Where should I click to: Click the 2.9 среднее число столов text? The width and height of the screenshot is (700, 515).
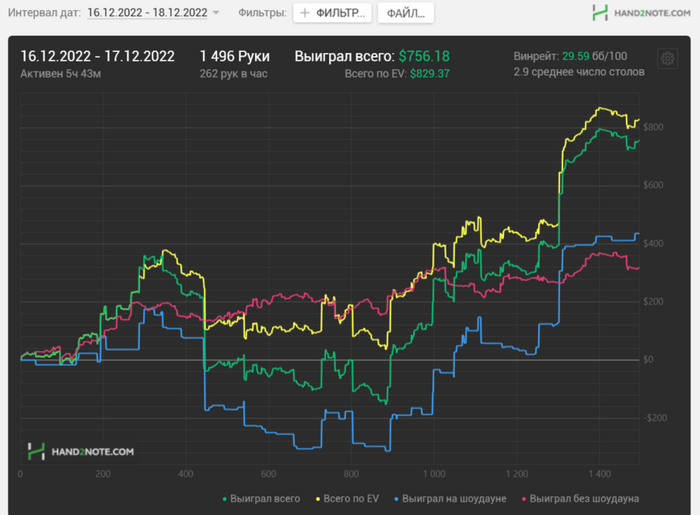579,72
